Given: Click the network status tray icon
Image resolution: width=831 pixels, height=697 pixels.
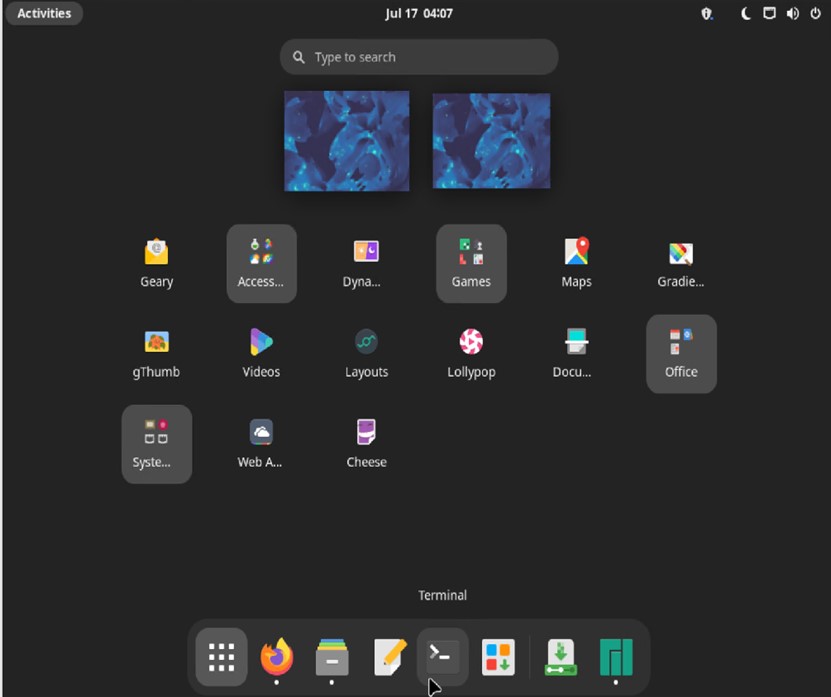Looking at the screenshot, I should pos(769,14).
